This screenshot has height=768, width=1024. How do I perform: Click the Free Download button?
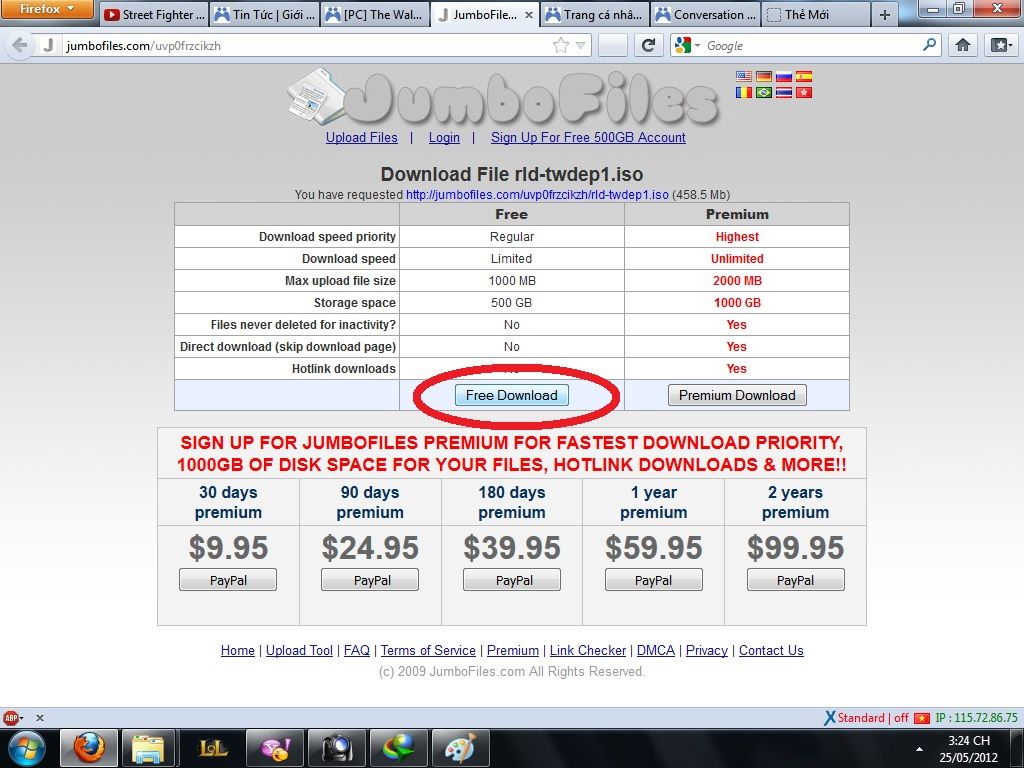tap(511, 395)
